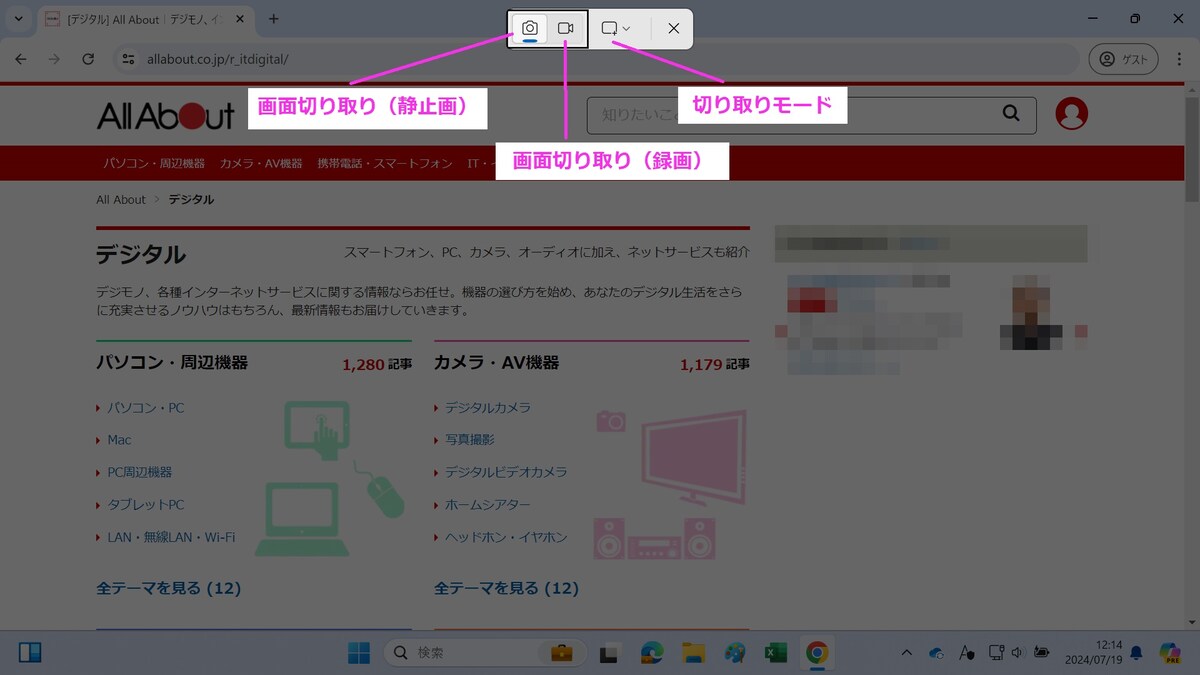Open the タブレットPC link
Viewport: 1200px width, 675px height.
pyautogui.click(x=146, y=505)
